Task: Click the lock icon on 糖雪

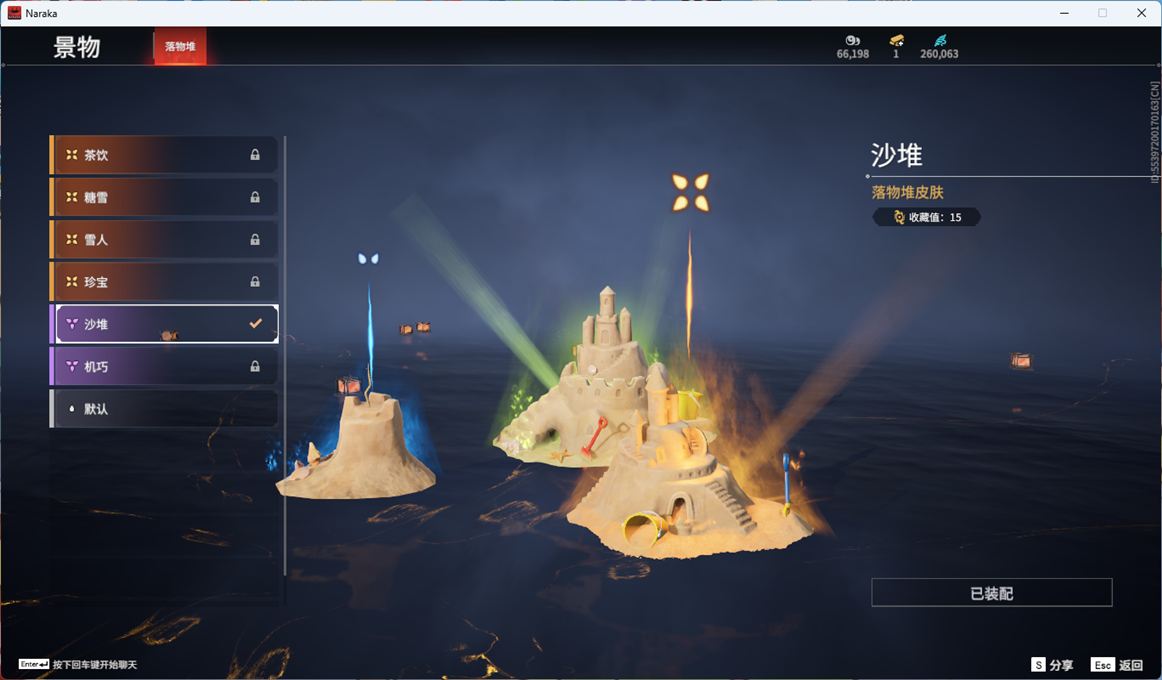Action: [x=255, y=197]
